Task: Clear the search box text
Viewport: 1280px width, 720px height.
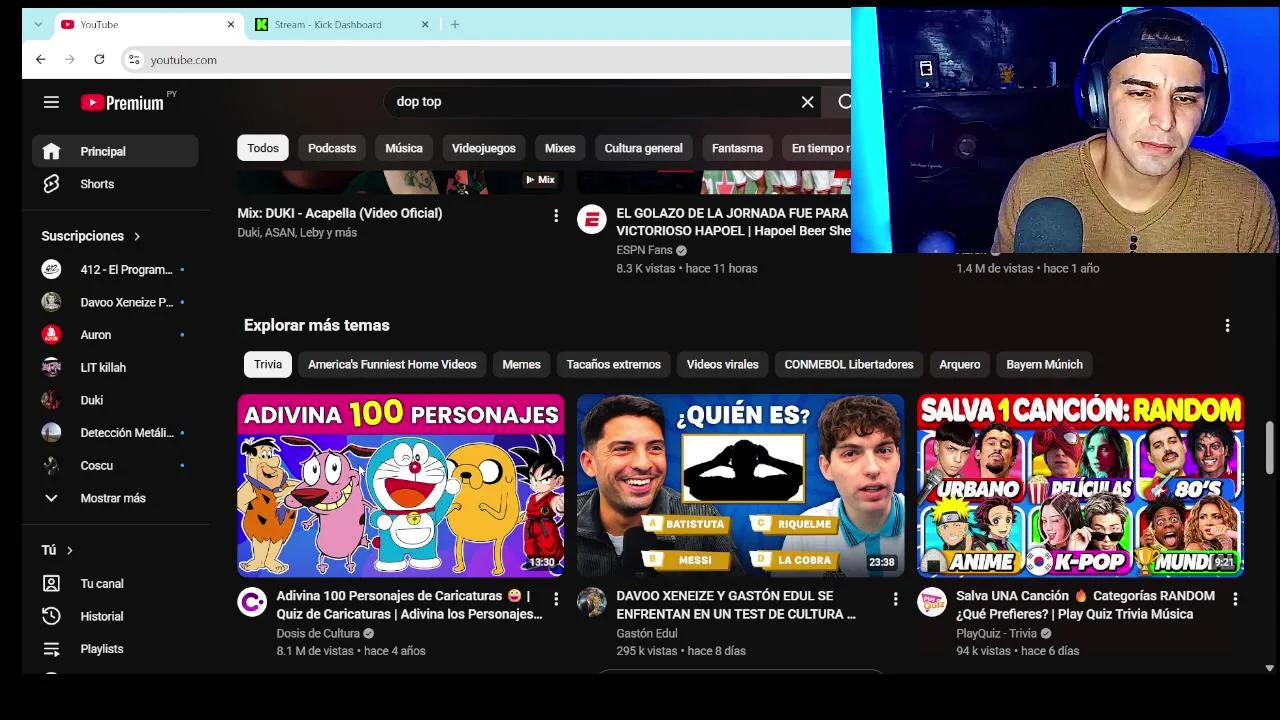Action: click(x=807, y=101)
